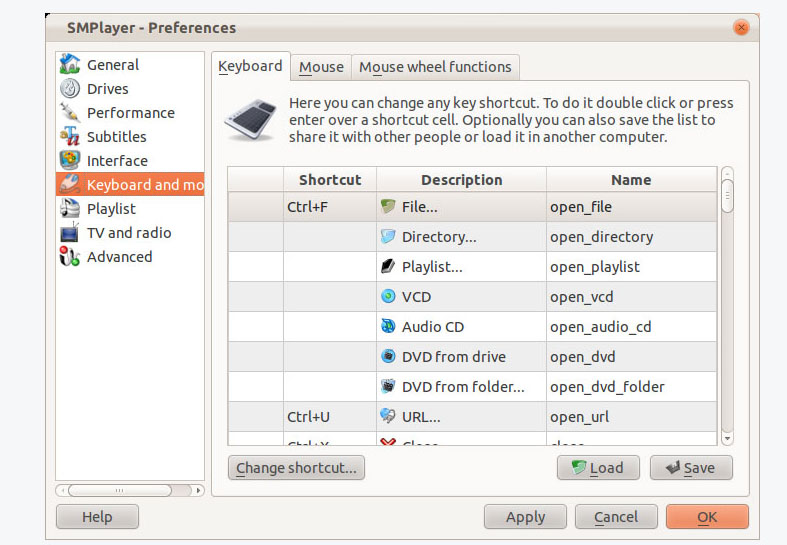The height and width of the screenshot is (545, 787).
Task: Select the Ctrl+F shortcut cell
Action: click(330, 207)
